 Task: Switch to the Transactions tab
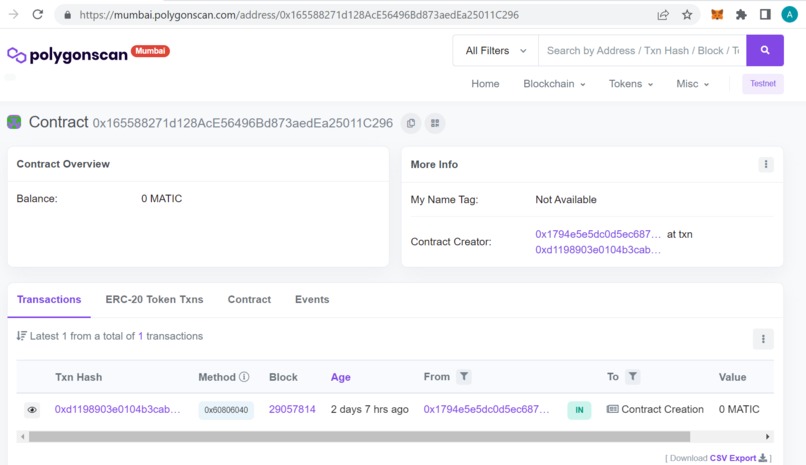49,300
